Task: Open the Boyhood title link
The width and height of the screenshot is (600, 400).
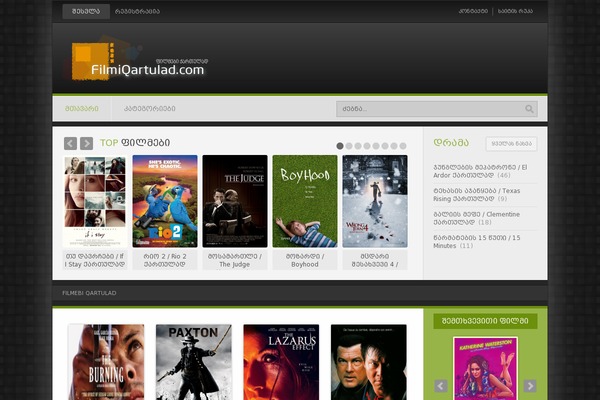Action: point(305,260)
